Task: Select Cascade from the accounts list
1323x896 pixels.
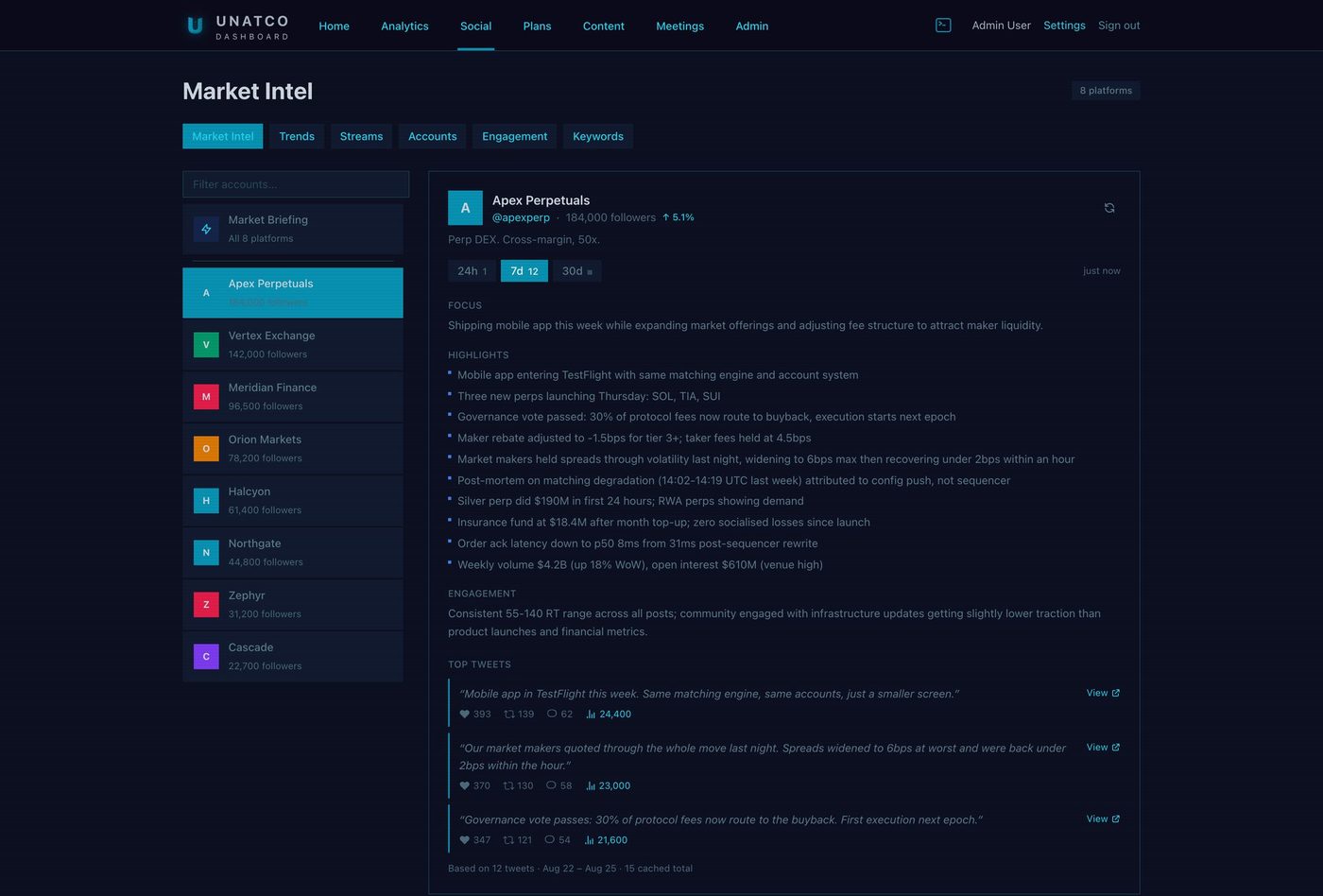Action: click(x=293, y=657)
